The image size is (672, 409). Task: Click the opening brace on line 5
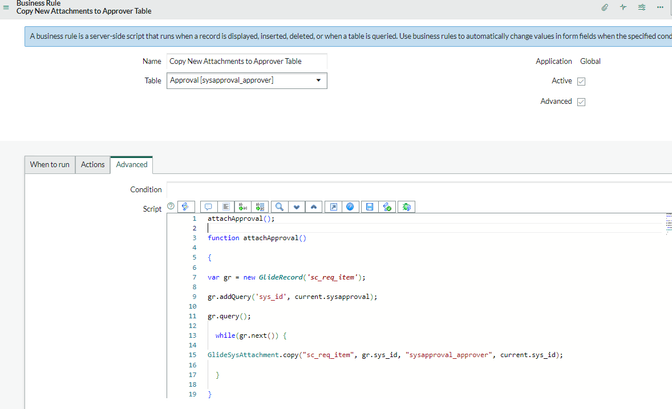point(210,258)
